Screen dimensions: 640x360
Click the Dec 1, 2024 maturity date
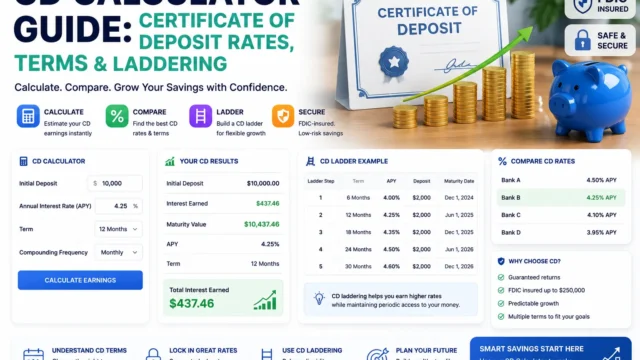[x=459, y=198]
